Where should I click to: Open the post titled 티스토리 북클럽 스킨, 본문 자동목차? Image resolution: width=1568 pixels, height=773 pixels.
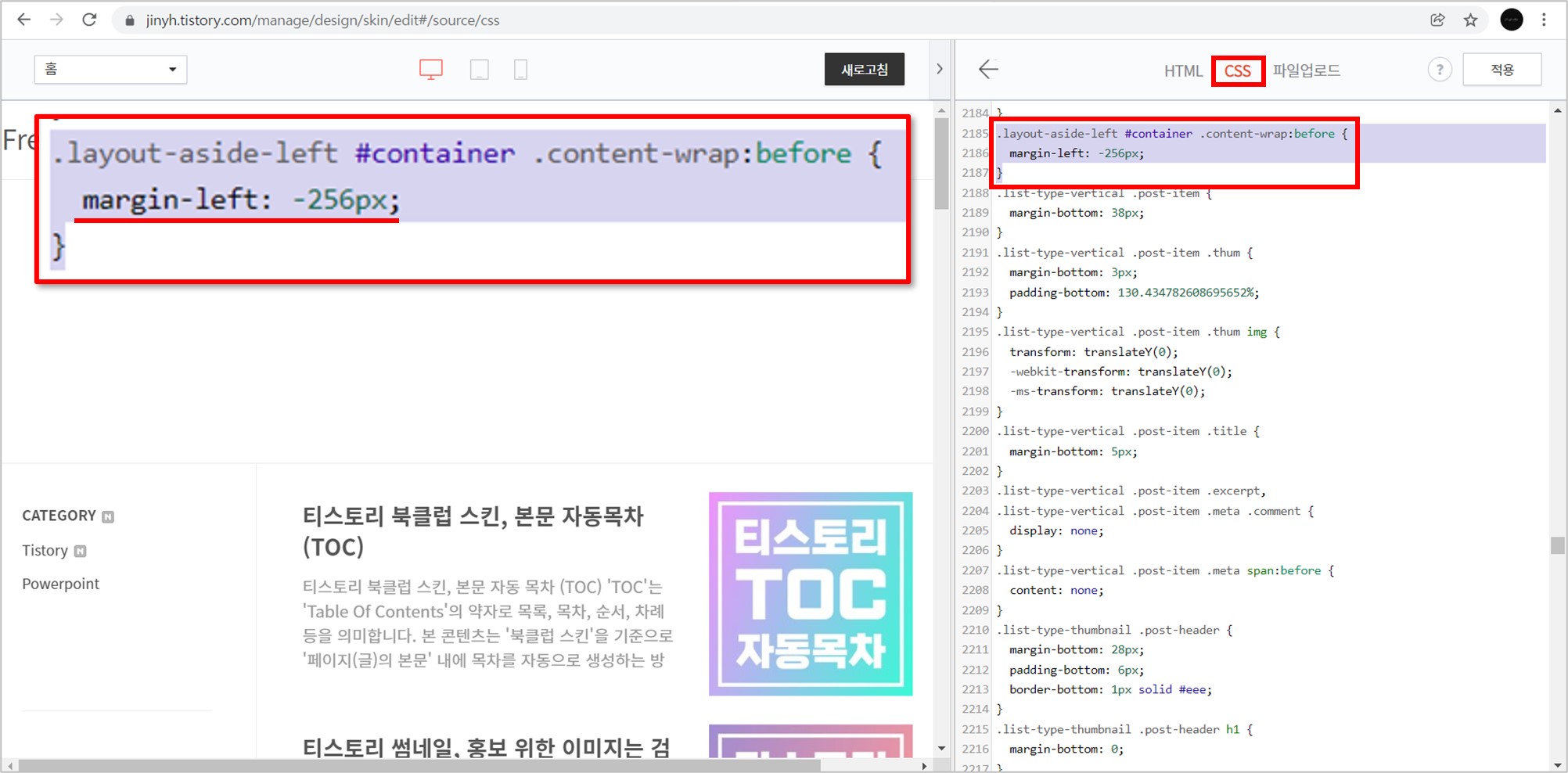click(x=473, y=531)
